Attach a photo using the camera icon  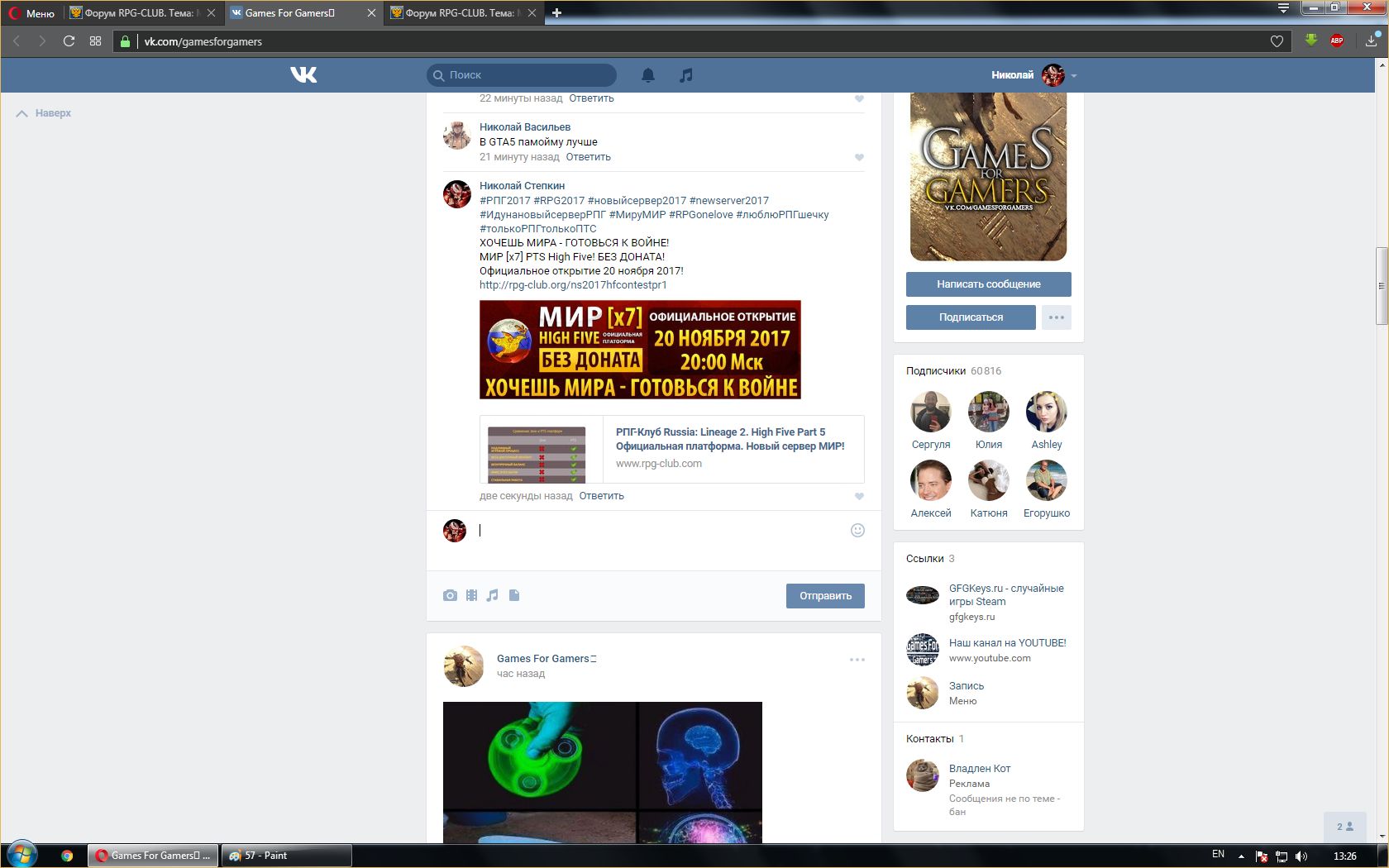tap(450, 595)
